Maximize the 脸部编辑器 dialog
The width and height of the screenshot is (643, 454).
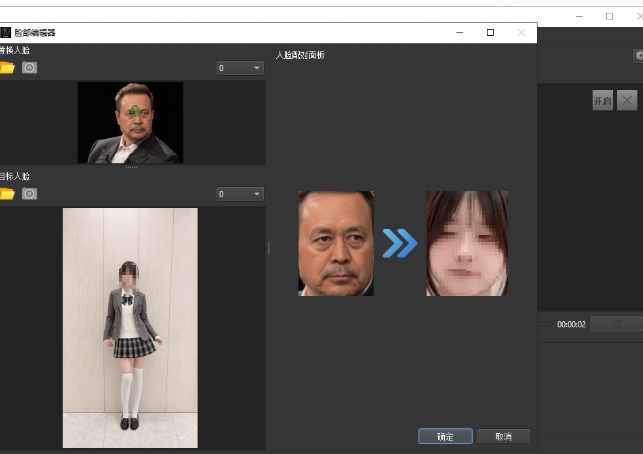(490, 32)
